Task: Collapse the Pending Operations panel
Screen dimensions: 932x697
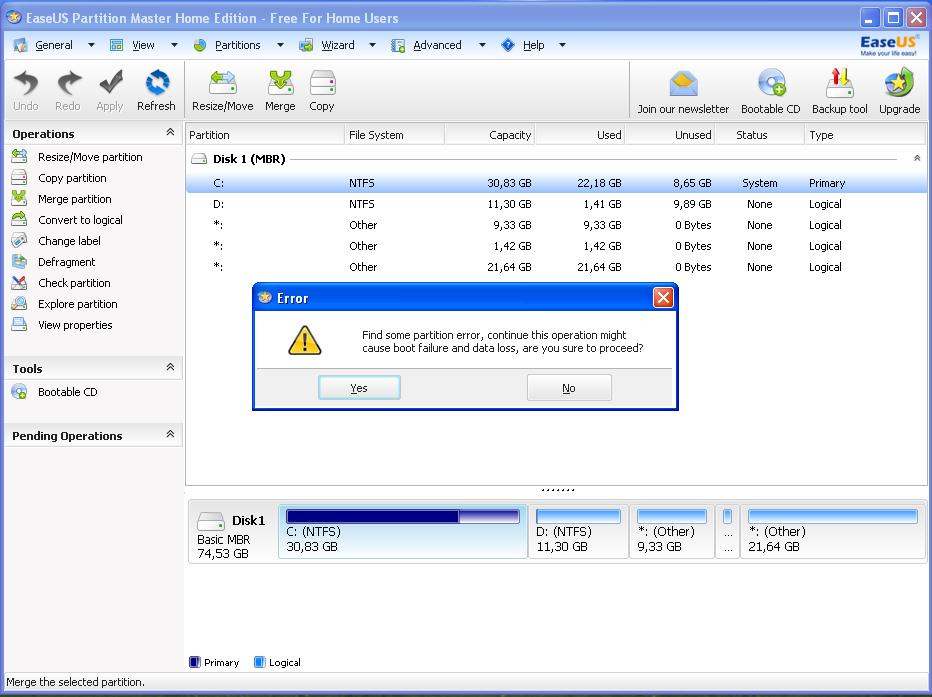Action: [x=170, y=434]
